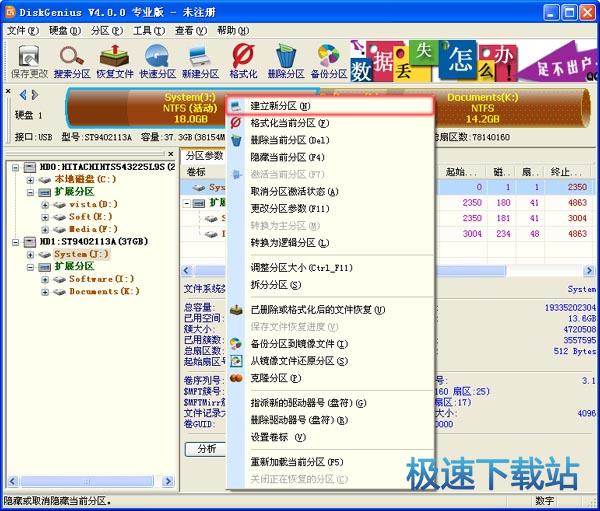
Task: Select 重新加载当前分区(F5) menu entry
Action: click(330, 462)
